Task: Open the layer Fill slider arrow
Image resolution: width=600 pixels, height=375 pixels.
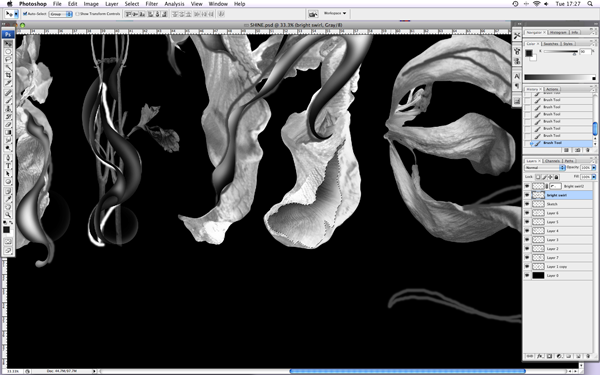Action: coord(594,177)
